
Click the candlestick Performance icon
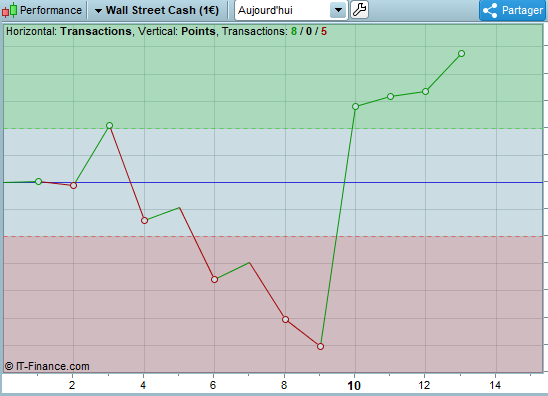click(9, 10)
